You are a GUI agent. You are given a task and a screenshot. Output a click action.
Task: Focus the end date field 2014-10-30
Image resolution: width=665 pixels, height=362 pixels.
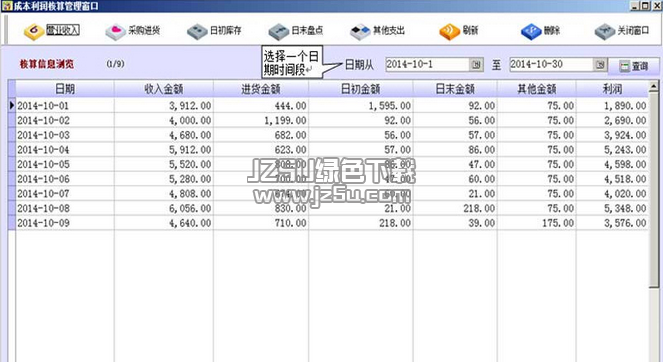tap(551, 64)
